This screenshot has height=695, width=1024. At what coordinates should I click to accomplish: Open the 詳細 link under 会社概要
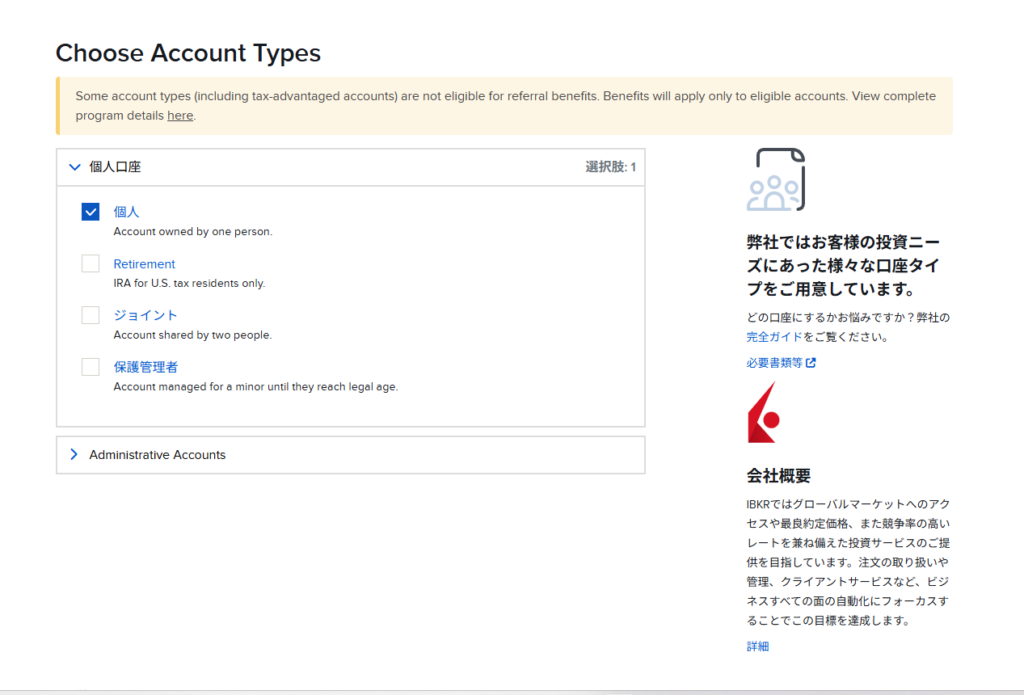tap(758, 647)
